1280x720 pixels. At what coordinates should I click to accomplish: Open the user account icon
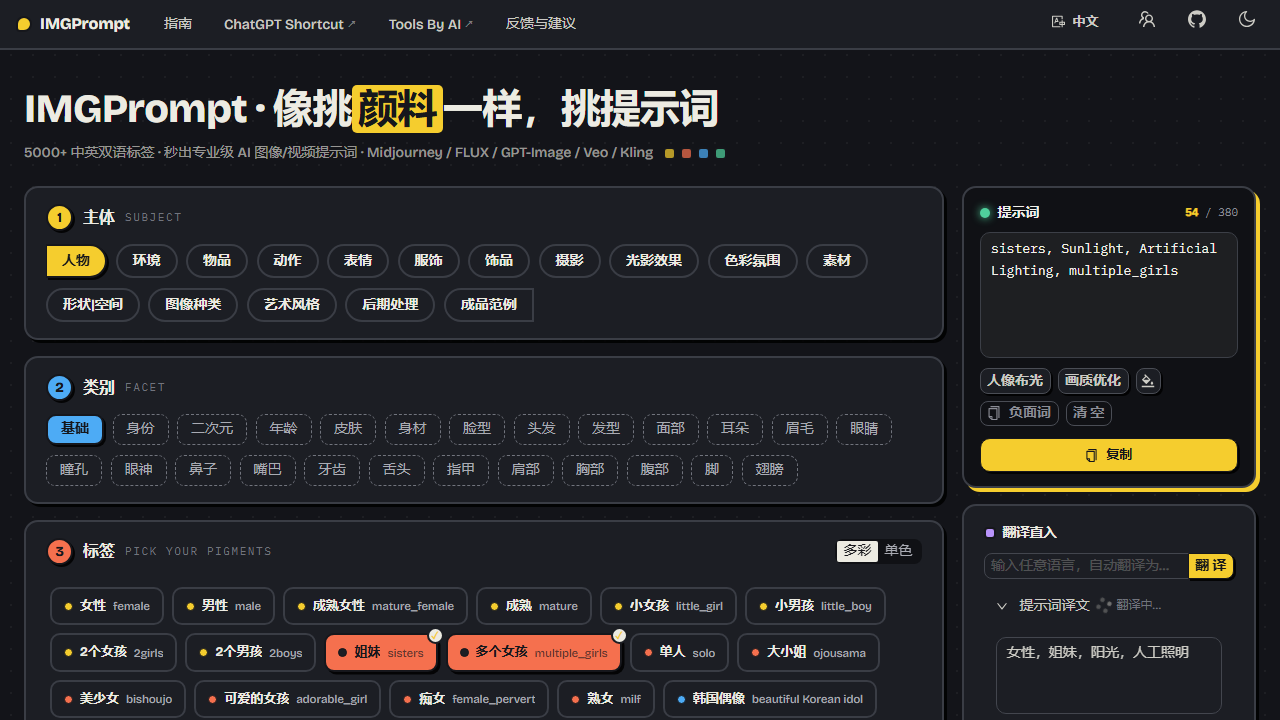tap(1147, 19)
